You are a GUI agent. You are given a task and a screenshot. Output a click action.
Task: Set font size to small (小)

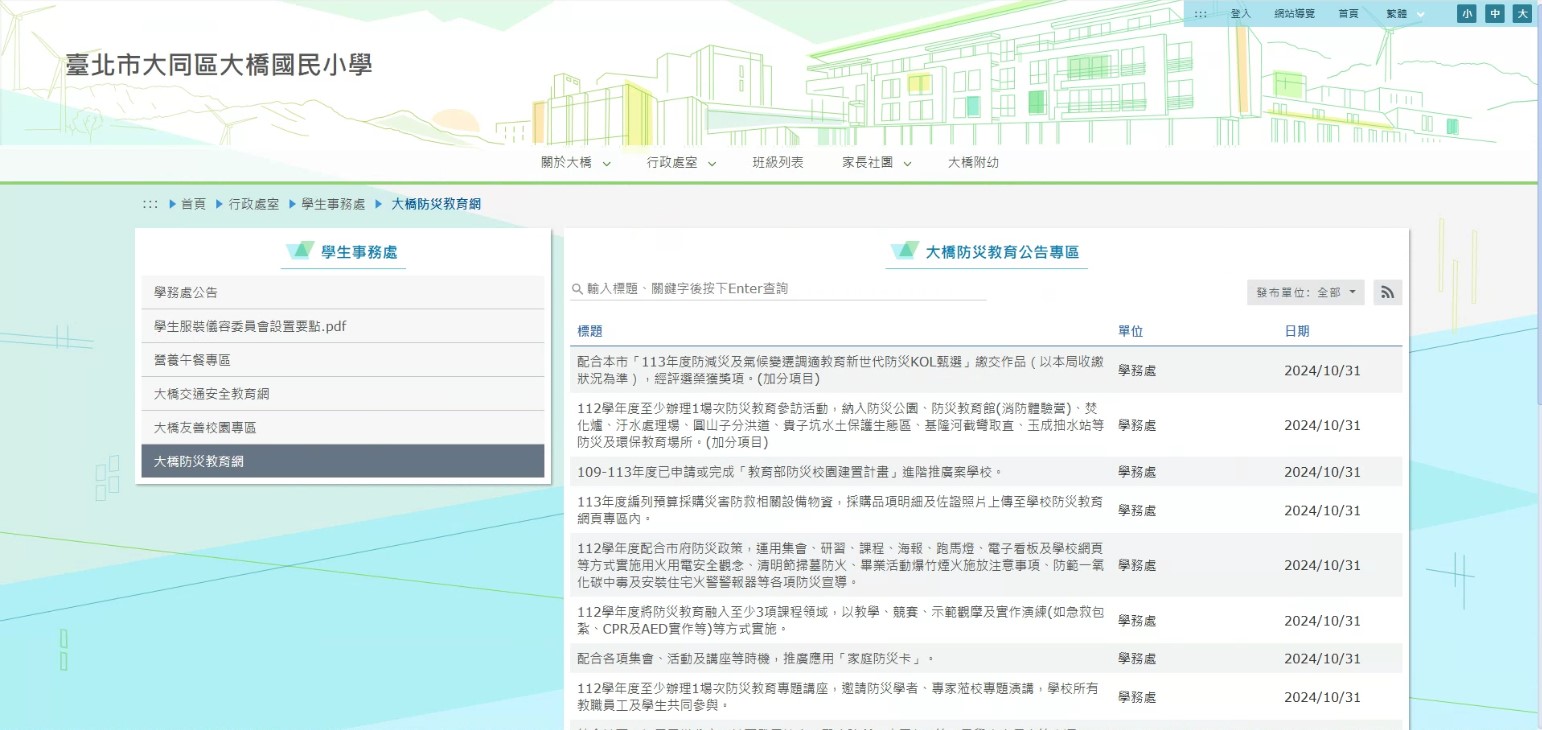1466,14
